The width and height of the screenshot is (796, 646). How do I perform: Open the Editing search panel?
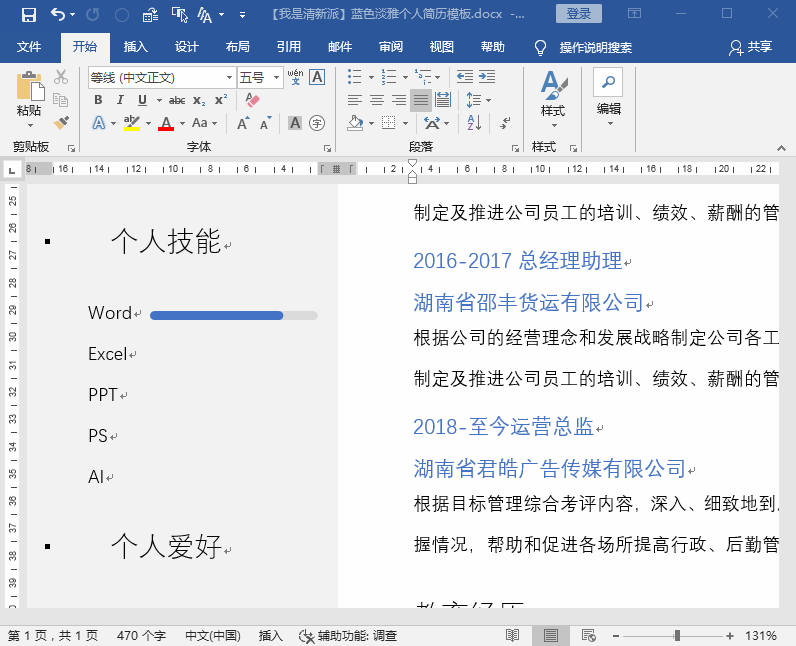pos(608,97)
